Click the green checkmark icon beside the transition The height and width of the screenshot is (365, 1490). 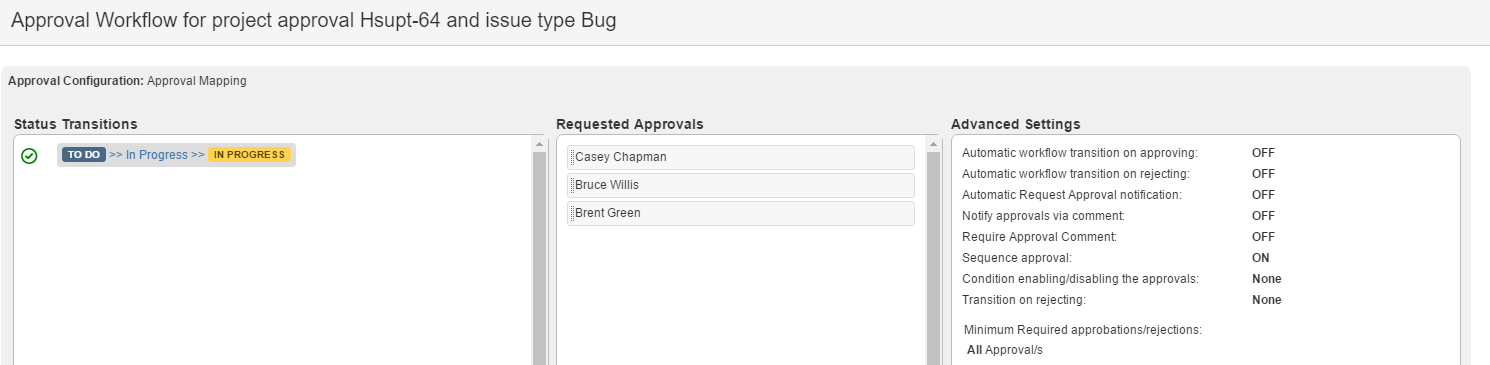pyautogui.click(x=29, y=156)
